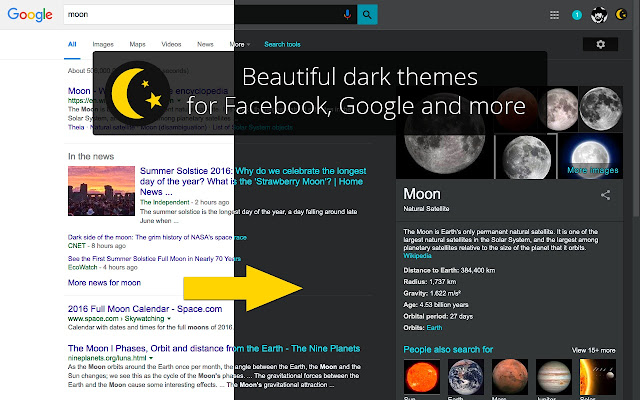Start voice search with the microphone icon
This screenshot has width=640, height=400.
click(x=347, y=15)
